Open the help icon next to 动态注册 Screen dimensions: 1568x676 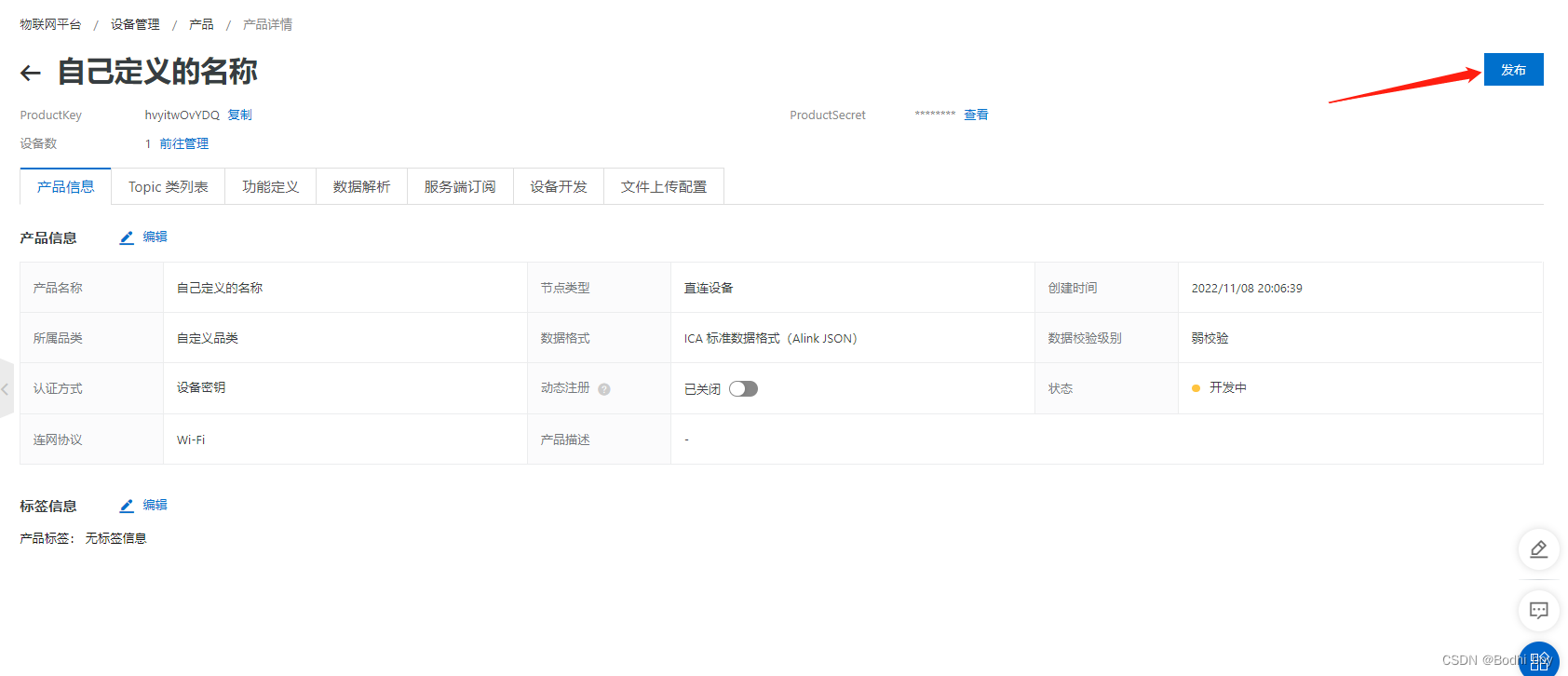pos(604,389)
